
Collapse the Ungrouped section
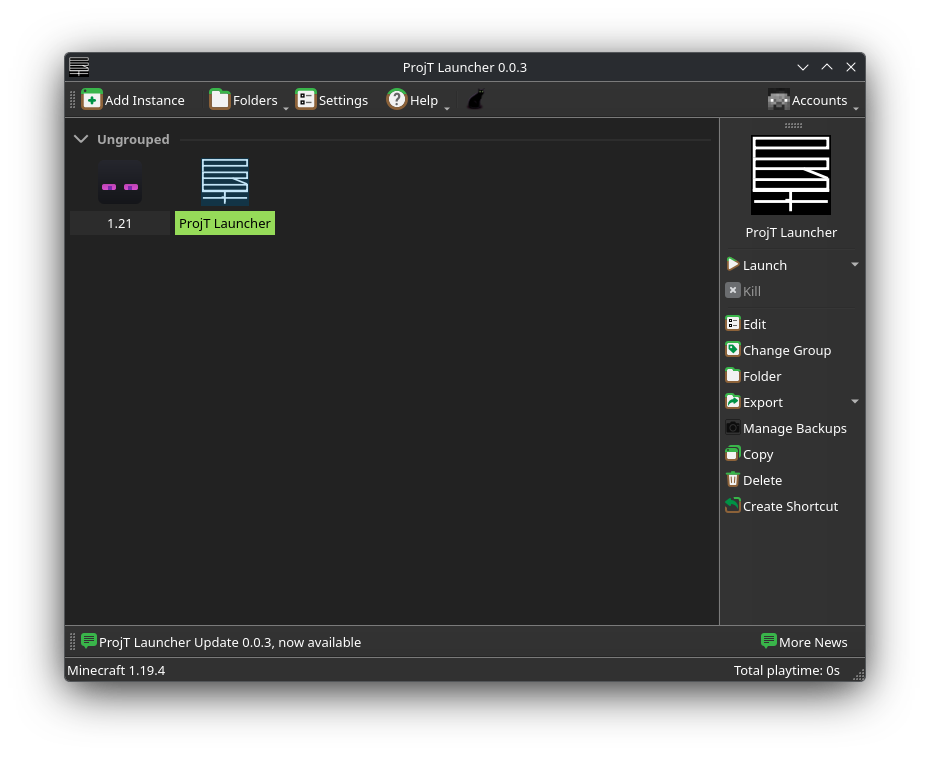click(x=81, y=139)
